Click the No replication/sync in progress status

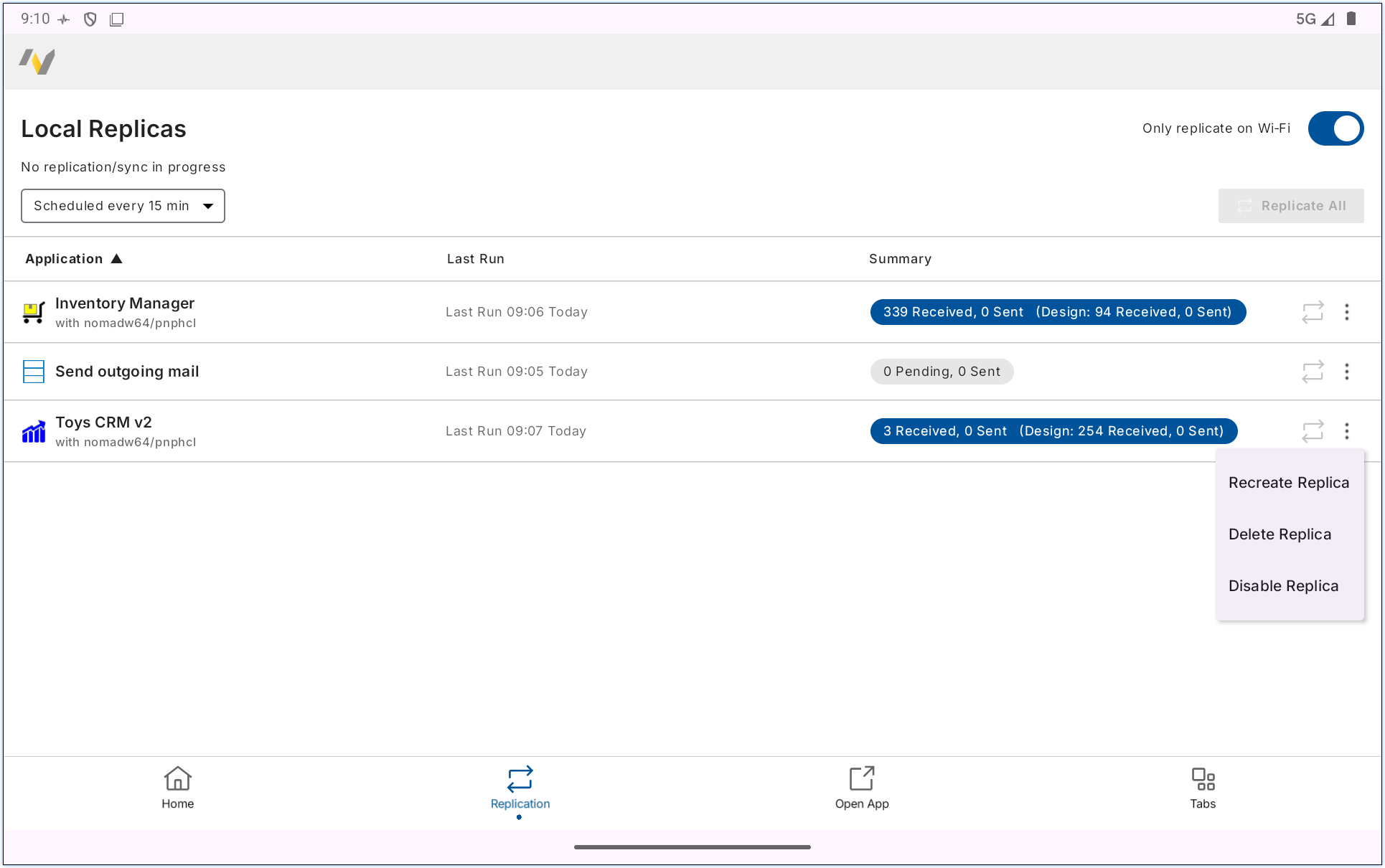click(123, 167)
